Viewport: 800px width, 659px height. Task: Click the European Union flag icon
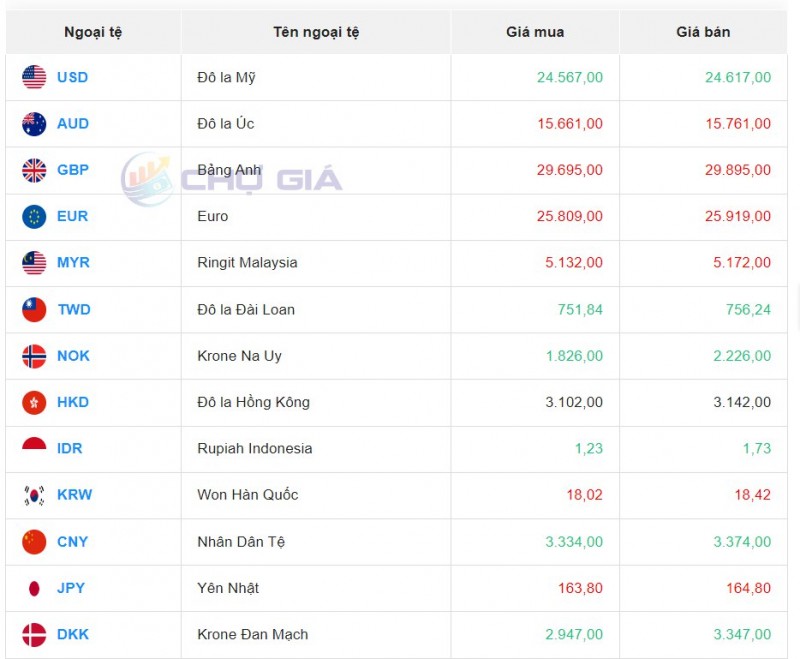(34, 216)
